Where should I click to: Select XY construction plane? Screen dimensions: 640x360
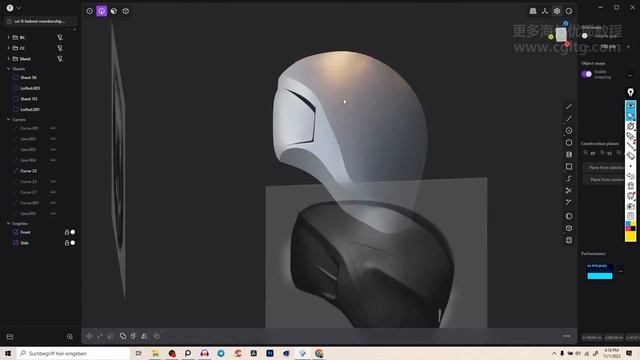pos(590,153)
